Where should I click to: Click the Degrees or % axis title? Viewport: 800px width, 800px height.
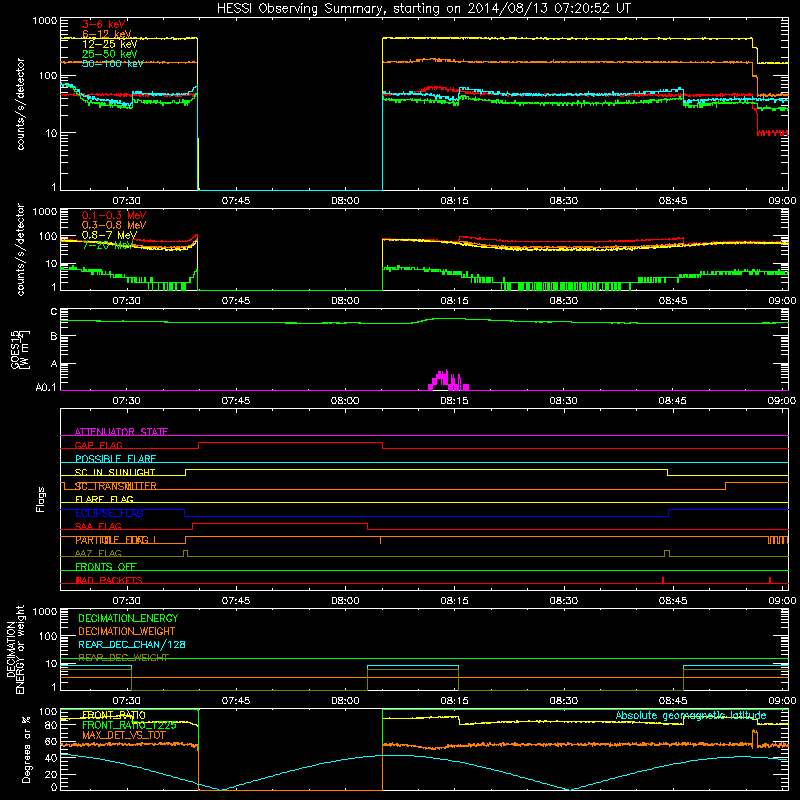[26, 749]
